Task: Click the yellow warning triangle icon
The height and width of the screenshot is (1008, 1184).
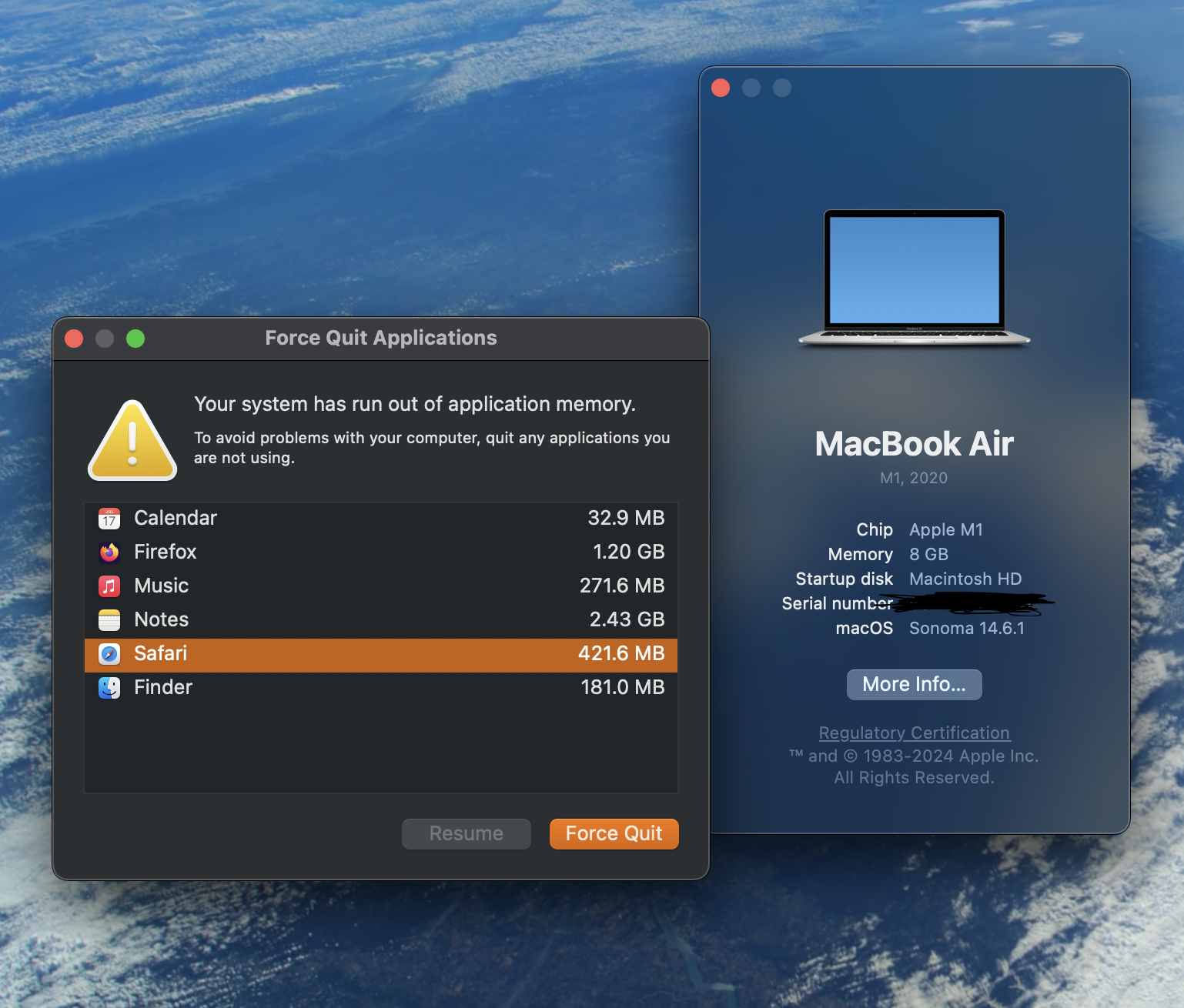Action: point(132,441)
